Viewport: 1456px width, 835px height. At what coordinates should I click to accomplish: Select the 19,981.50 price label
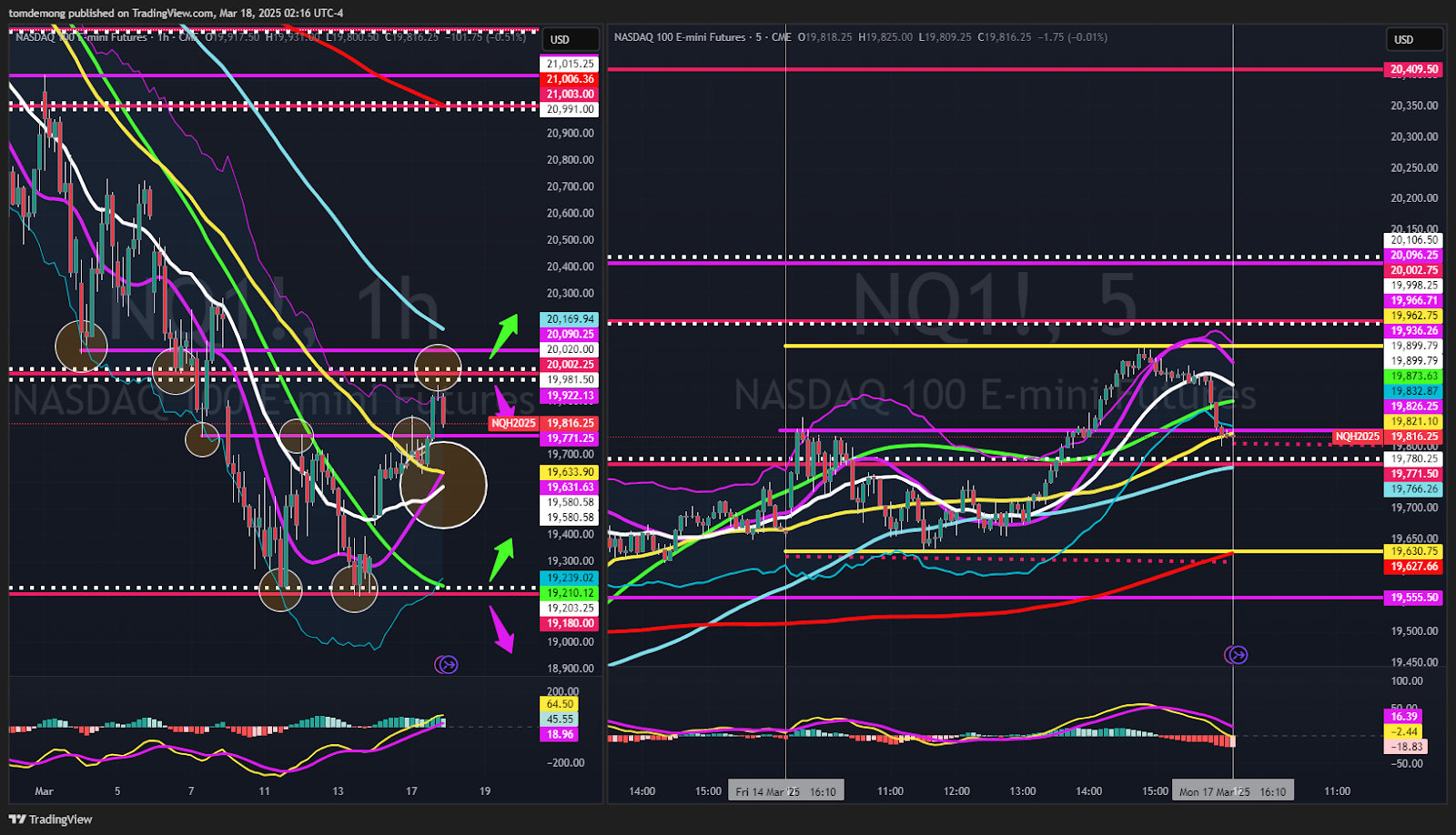coord(571,380)
